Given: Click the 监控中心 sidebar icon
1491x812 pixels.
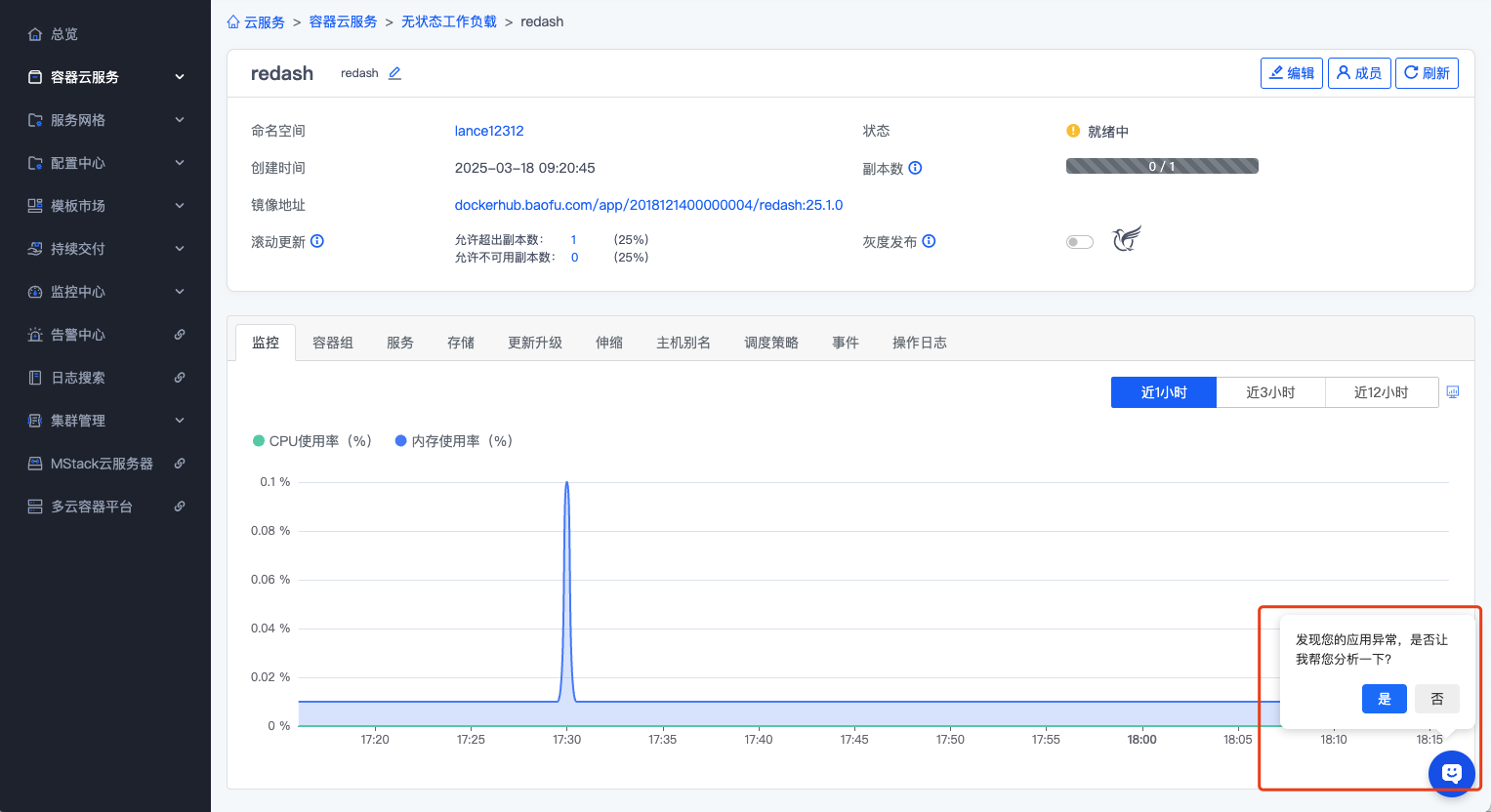Looking at the screenshot, I should (x=35, y=292).
